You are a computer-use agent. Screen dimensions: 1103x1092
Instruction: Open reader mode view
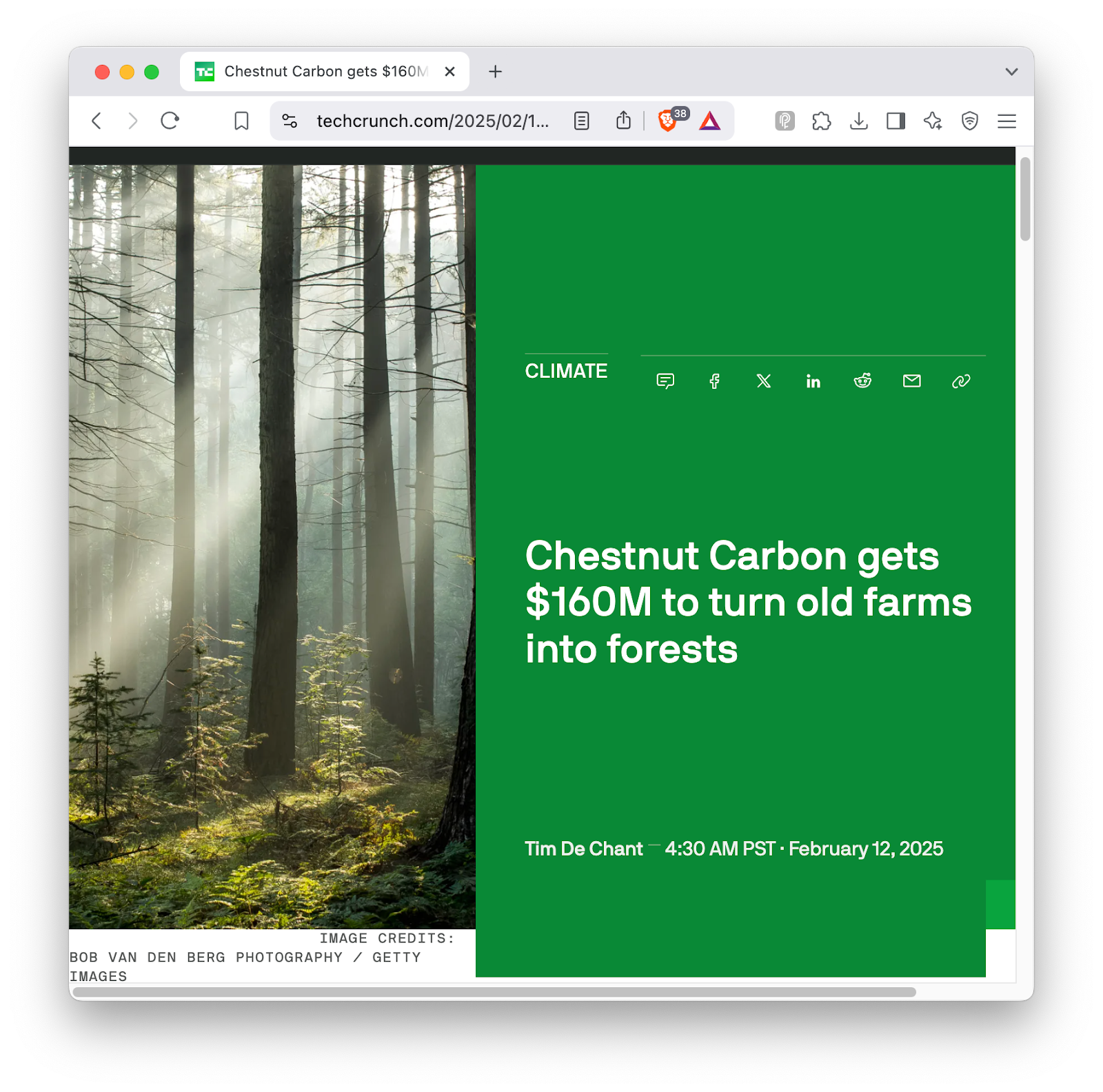582,121
